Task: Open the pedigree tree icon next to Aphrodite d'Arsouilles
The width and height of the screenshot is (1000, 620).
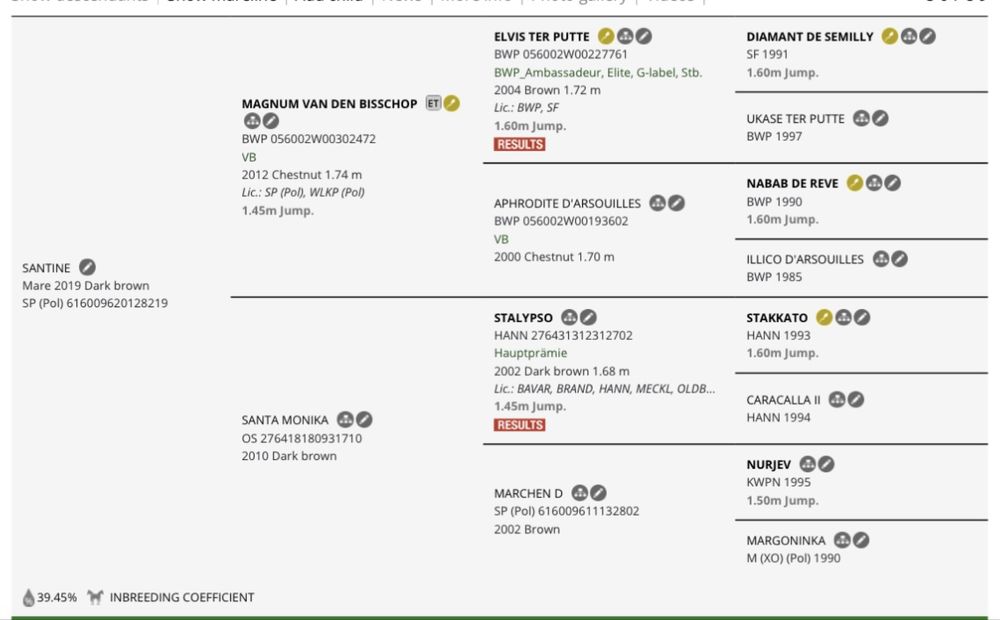Action: pos(658,203)
